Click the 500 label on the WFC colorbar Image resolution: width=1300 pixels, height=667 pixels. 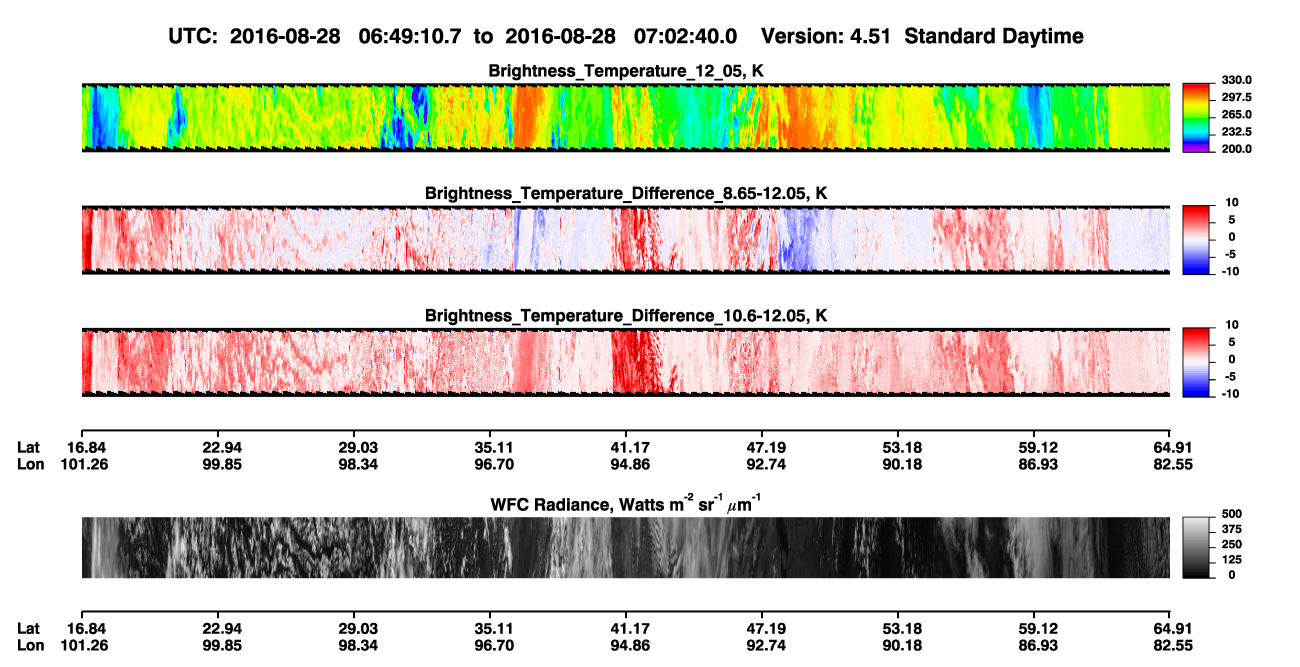pos(1232,513)
